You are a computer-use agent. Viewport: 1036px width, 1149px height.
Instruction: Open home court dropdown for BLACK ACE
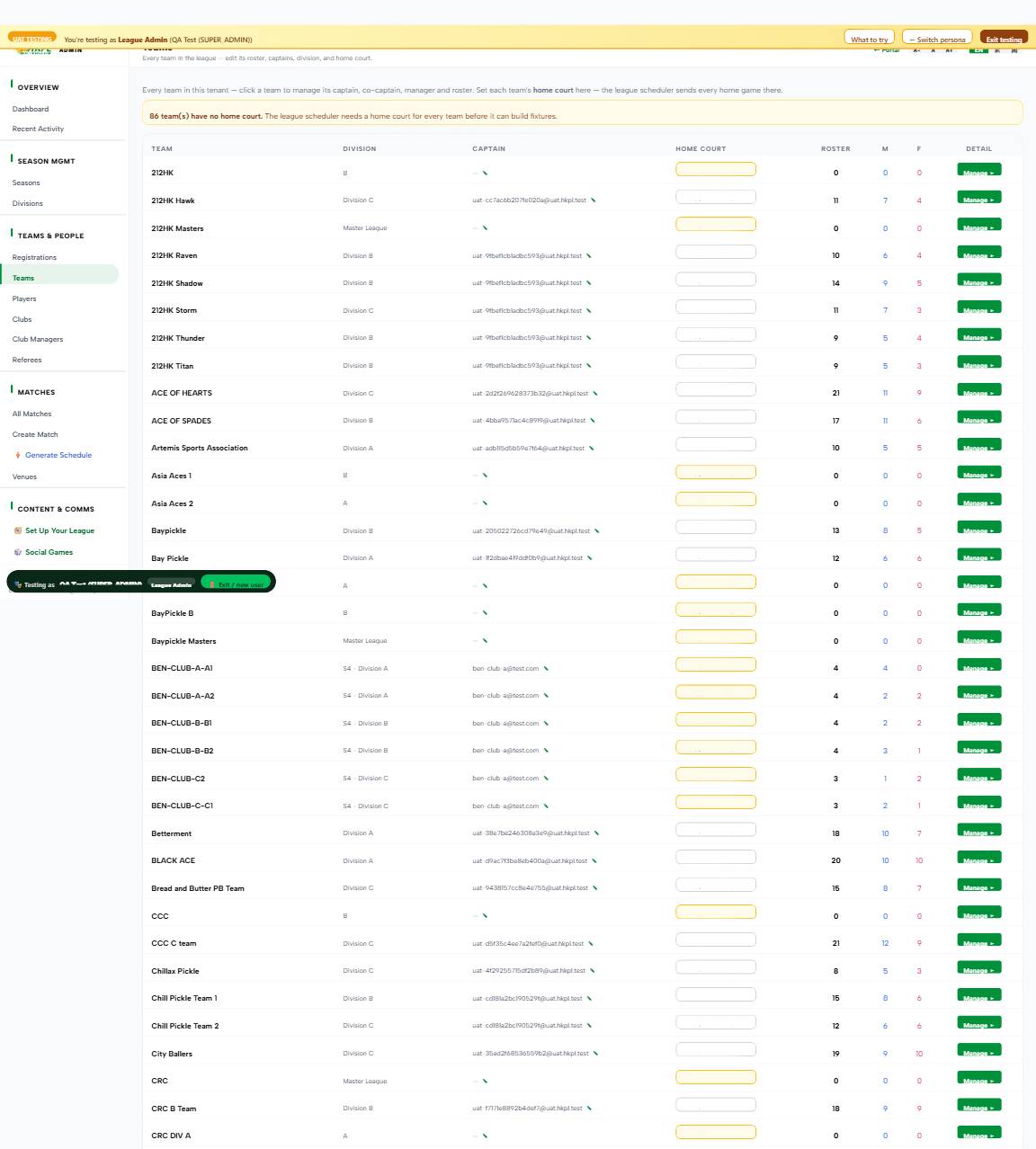716,857
